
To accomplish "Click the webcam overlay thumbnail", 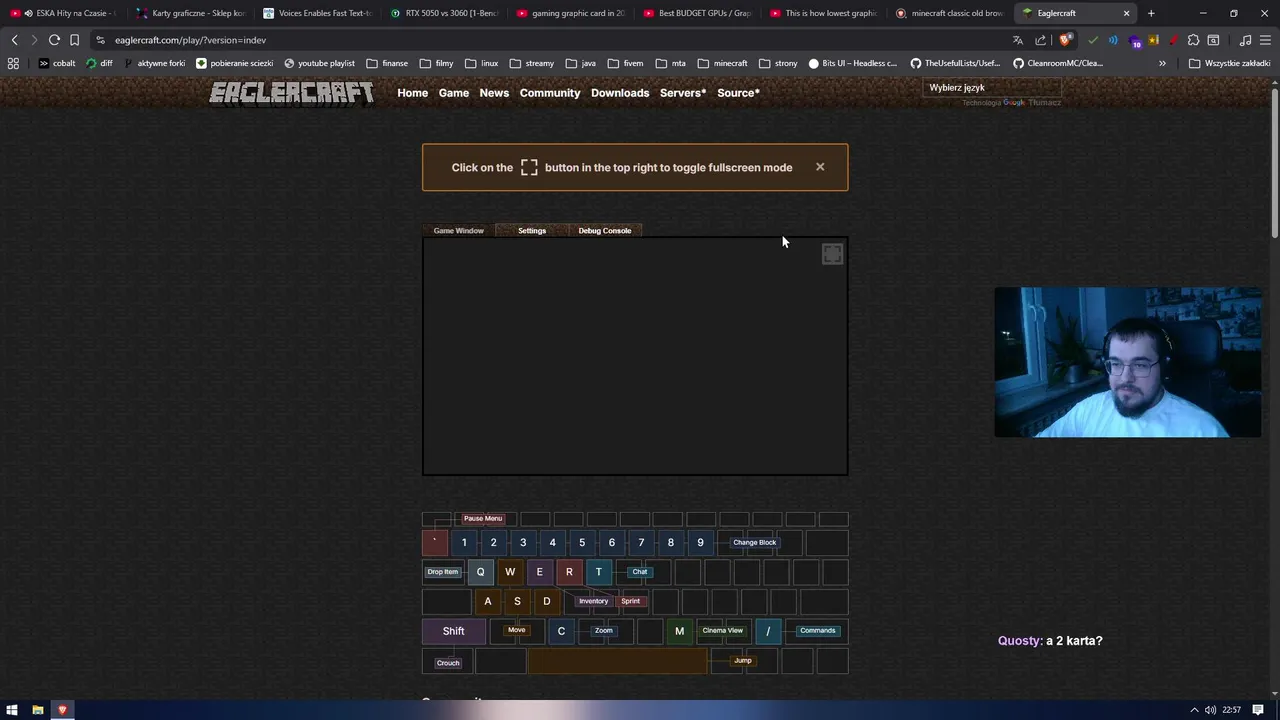I will [x=1127, y=362].
